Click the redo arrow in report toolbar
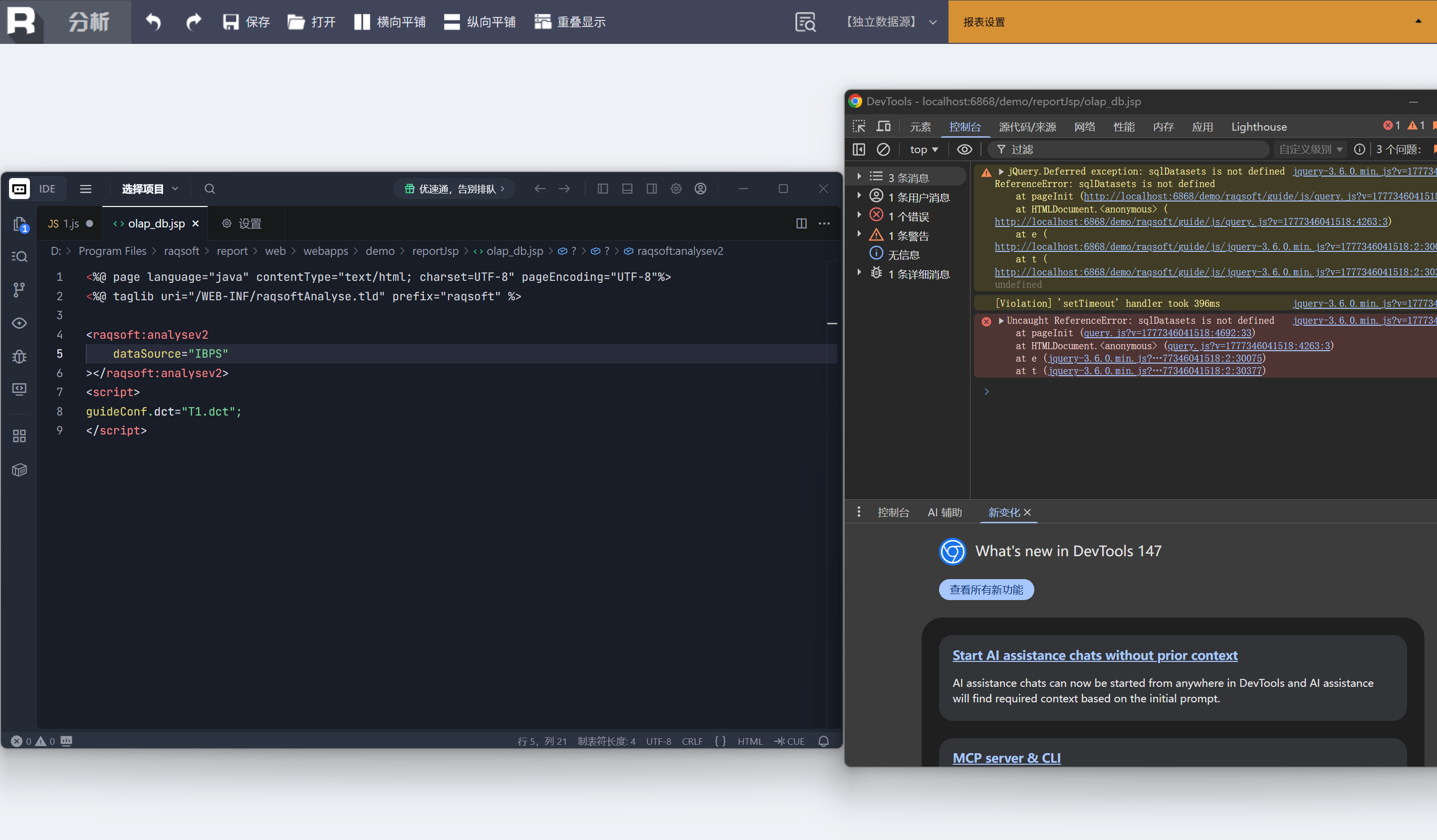Screen dimensions: 1437x840 point(194,21)
